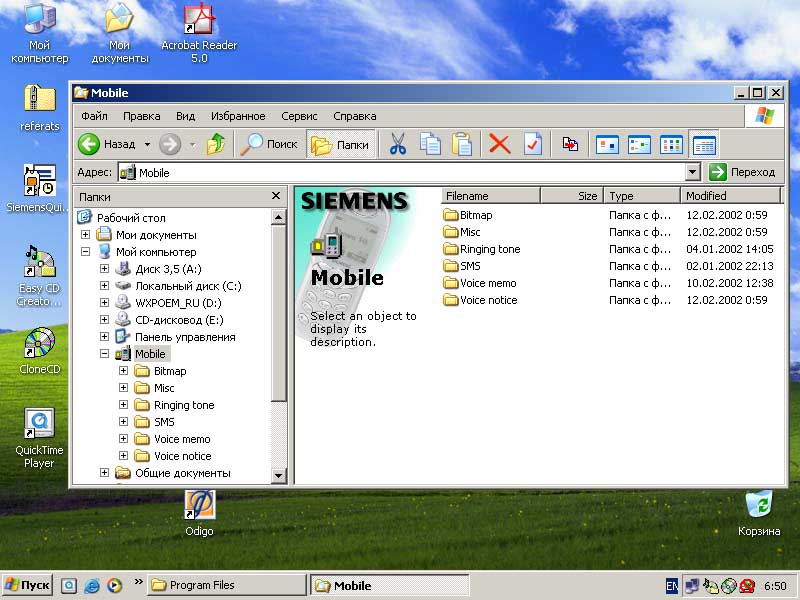The height and width of the screenshot is (600, 800).
Task: Toggle the Folders (Папки) pane button
Action: [x=340, y=144]
